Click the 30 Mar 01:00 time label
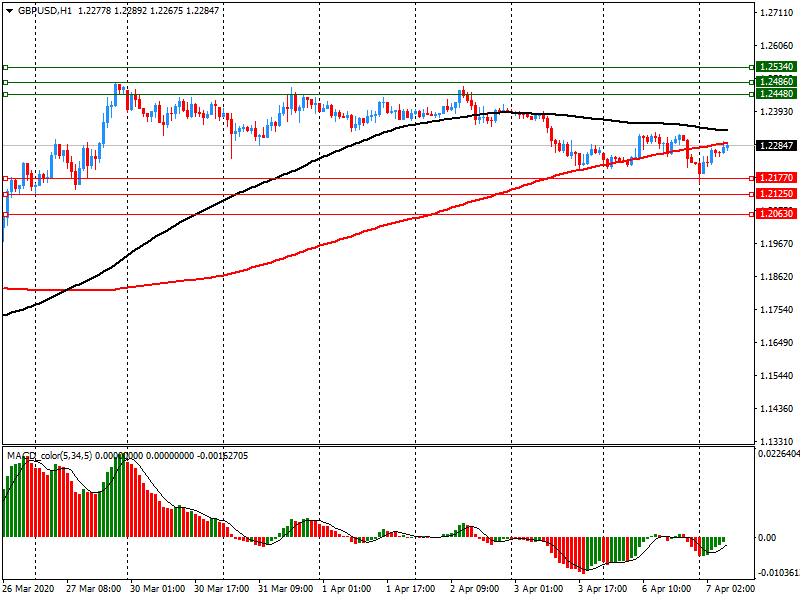Viewport: 800px width, 600px height. tap(157, 589)
